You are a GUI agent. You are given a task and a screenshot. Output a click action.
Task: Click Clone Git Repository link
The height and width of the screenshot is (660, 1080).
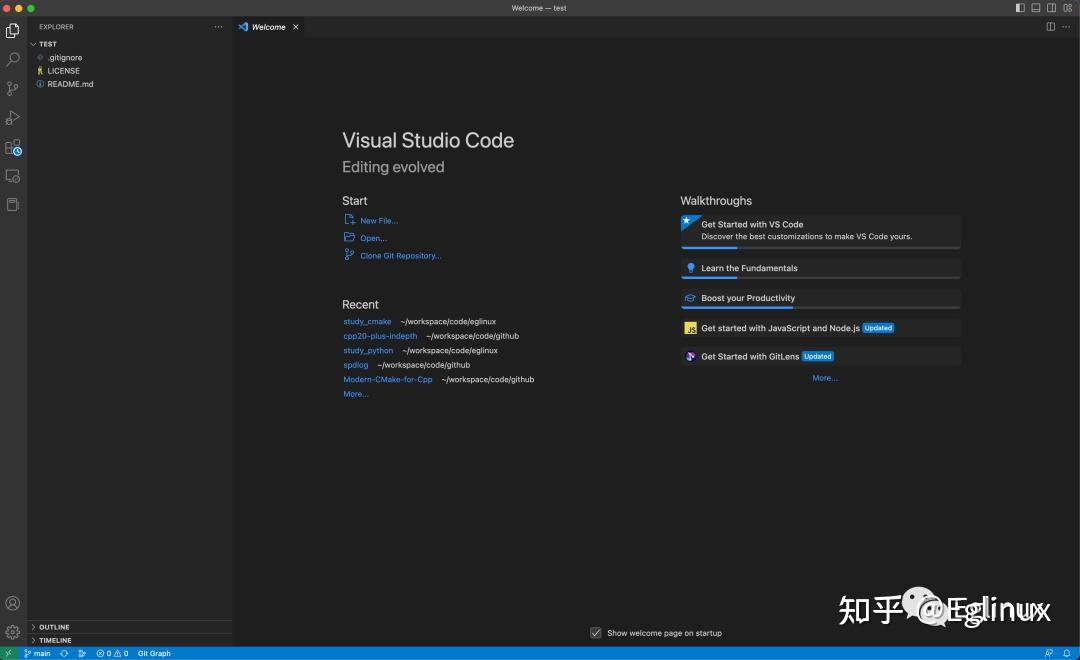pos(400,256)
